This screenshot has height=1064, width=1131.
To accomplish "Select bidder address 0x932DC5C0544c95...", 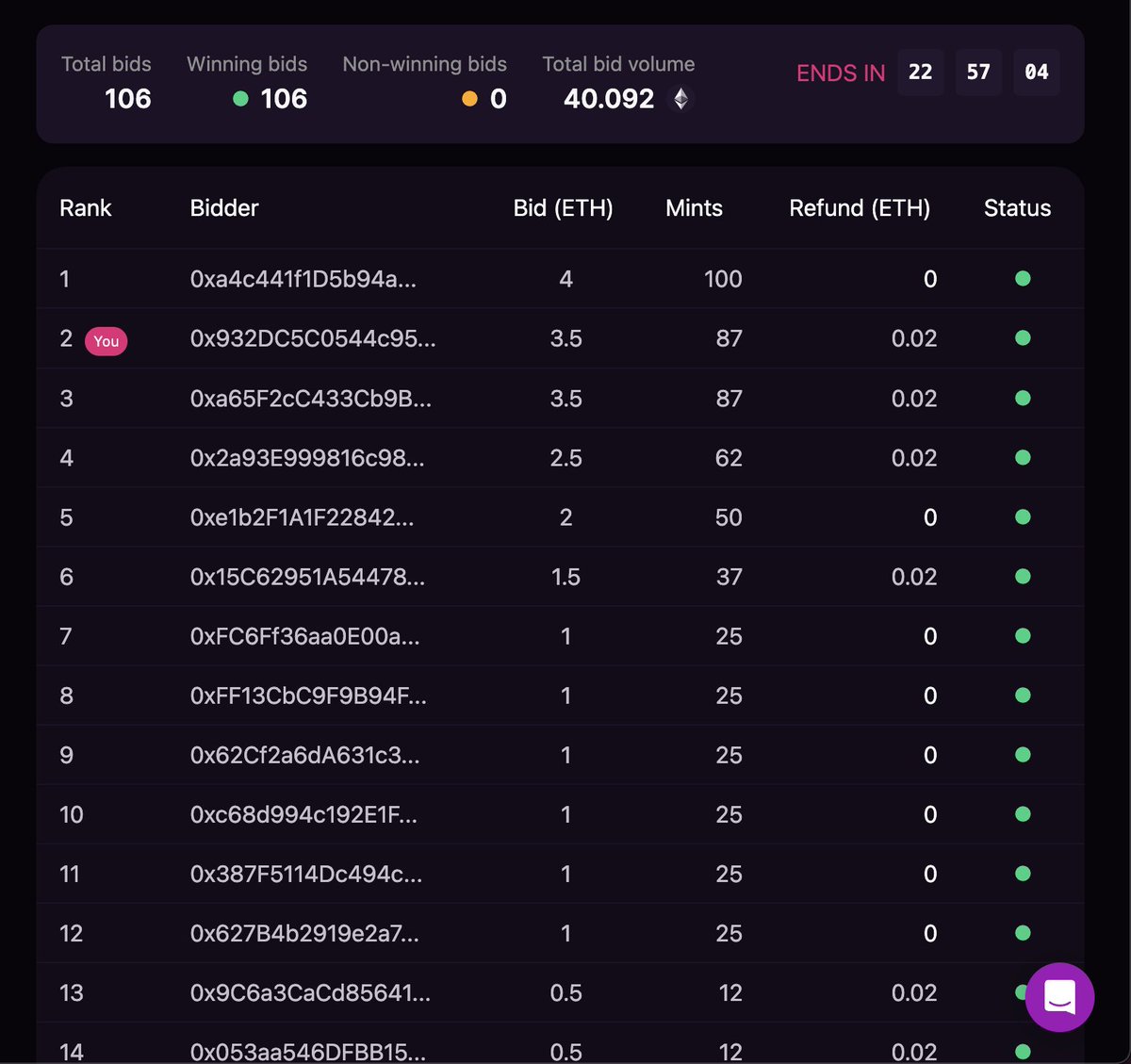I will click(x=313, y=338).
